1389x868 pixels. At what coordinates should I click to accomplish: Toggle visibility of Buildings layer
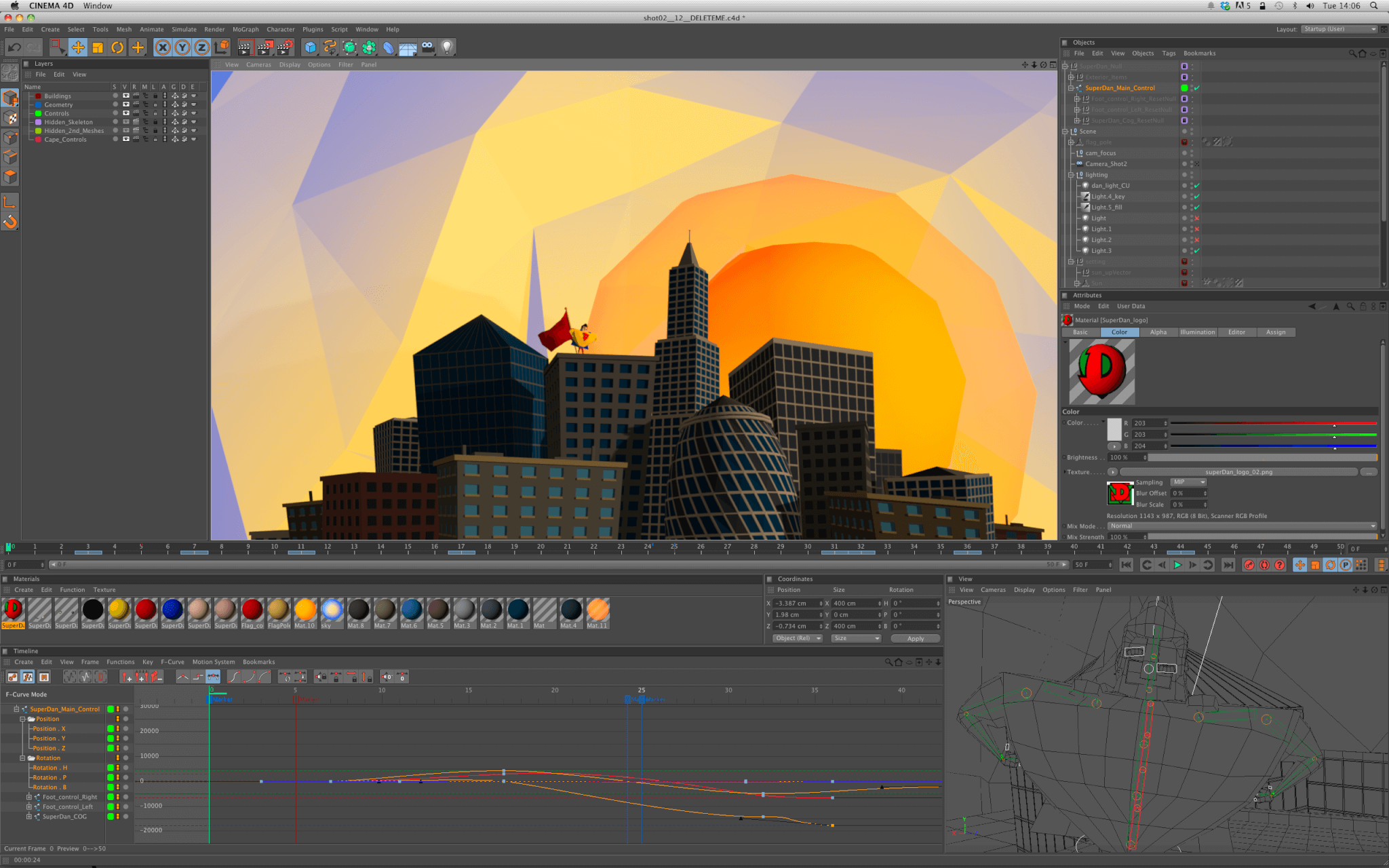pyautogui.click(x=125, y=96)
